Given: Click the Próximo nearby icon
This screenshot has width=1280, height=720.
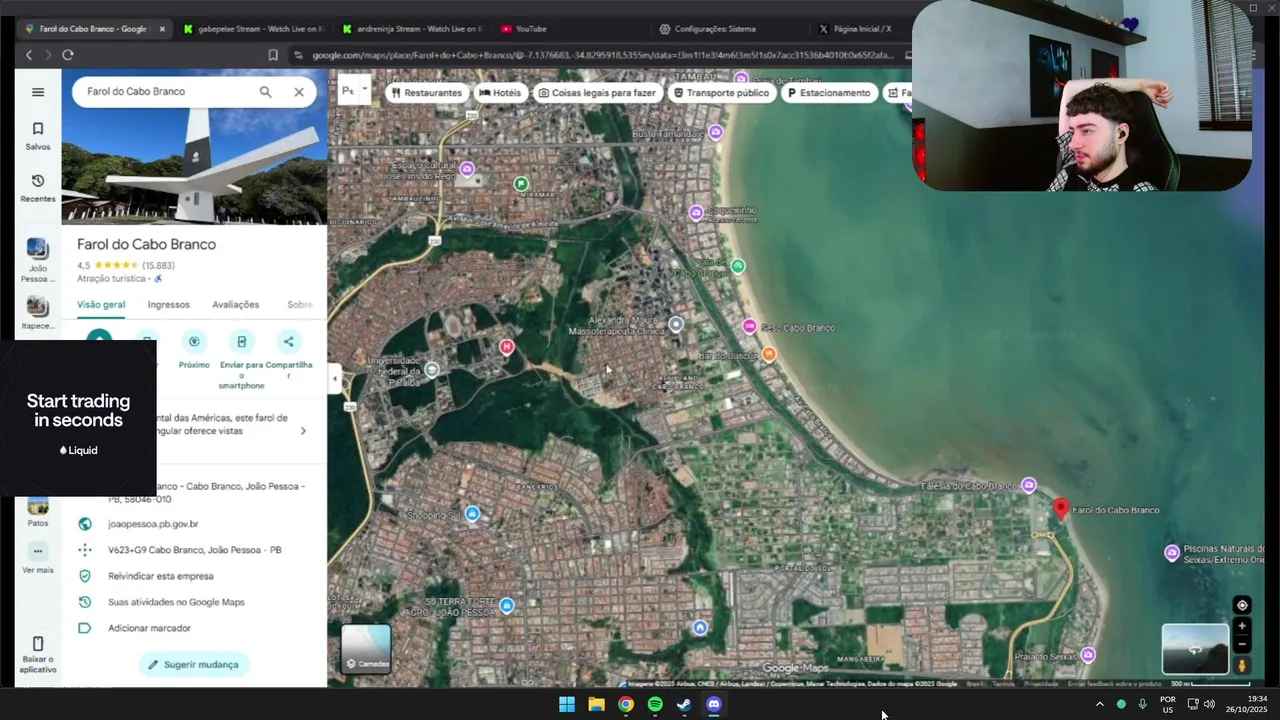Looking at the screenshot, I should pyautogui.click(x=194, y=342).
